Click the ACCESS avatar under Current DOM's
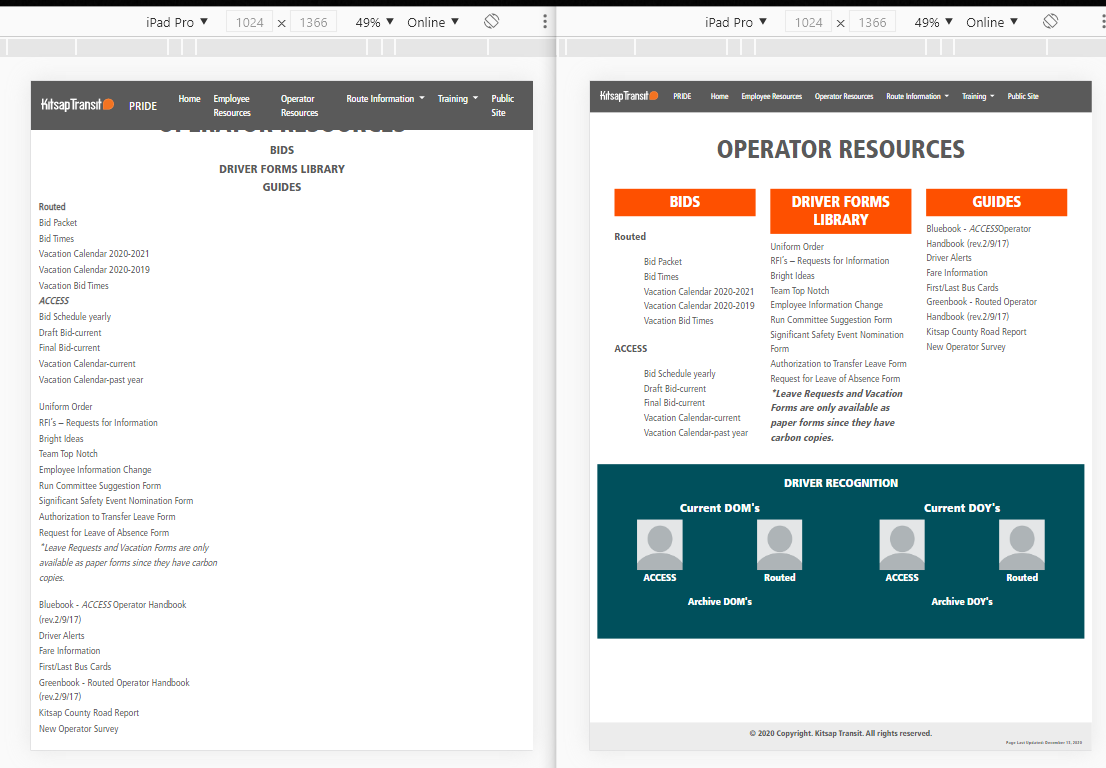This screenshot has height=768, width=1106. [660, 545]
